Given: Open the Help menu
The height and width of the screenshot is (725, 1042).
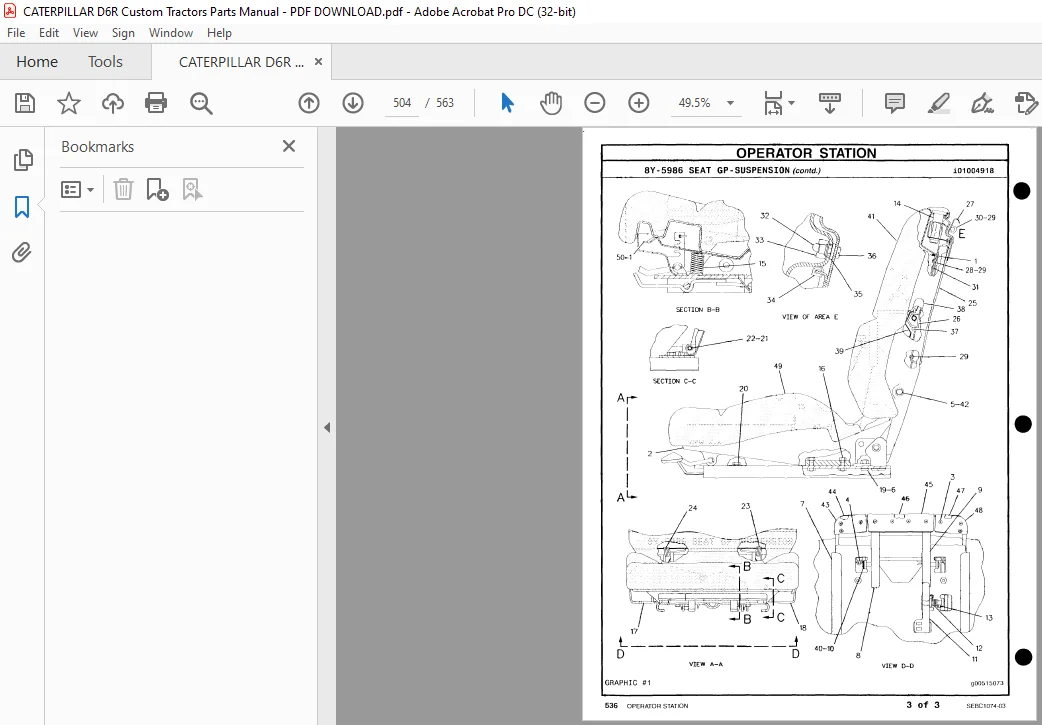Looking at the screenshot, I should pos(219,33).
